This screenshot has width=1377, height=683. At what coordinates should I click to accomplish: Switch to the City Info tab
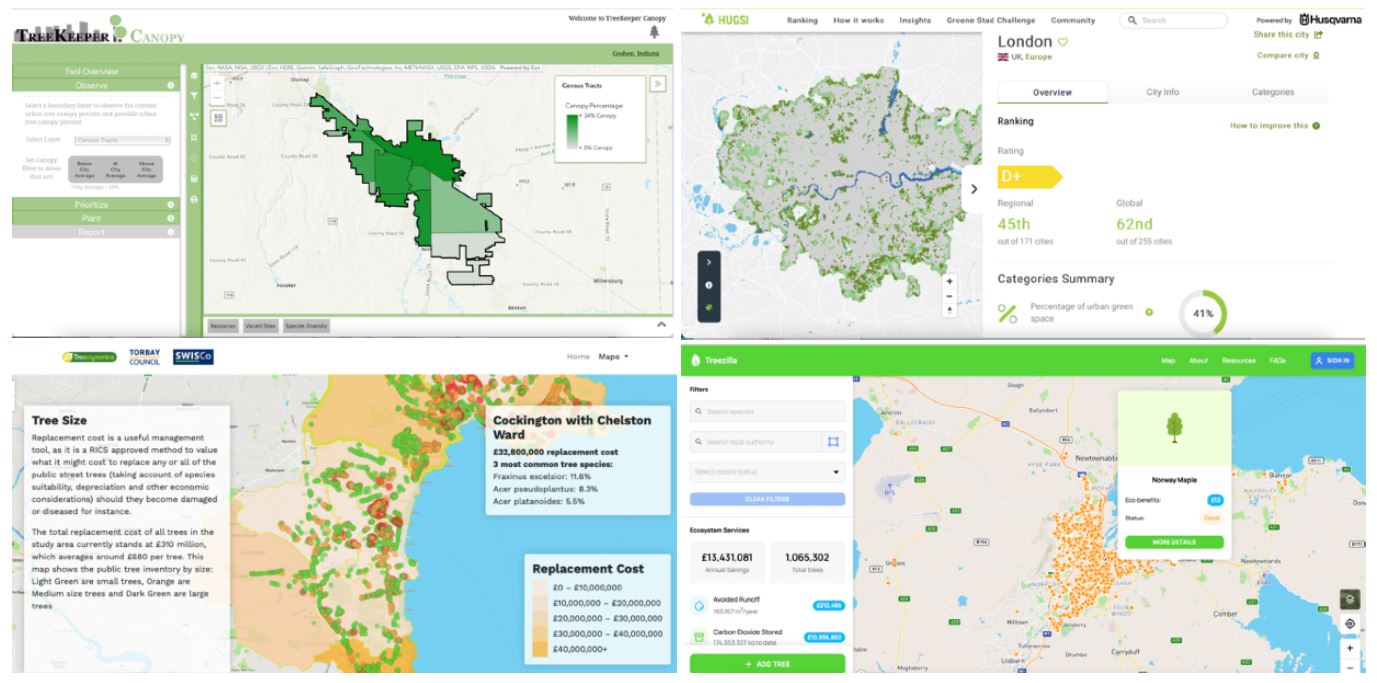[x=1162, y=92]
